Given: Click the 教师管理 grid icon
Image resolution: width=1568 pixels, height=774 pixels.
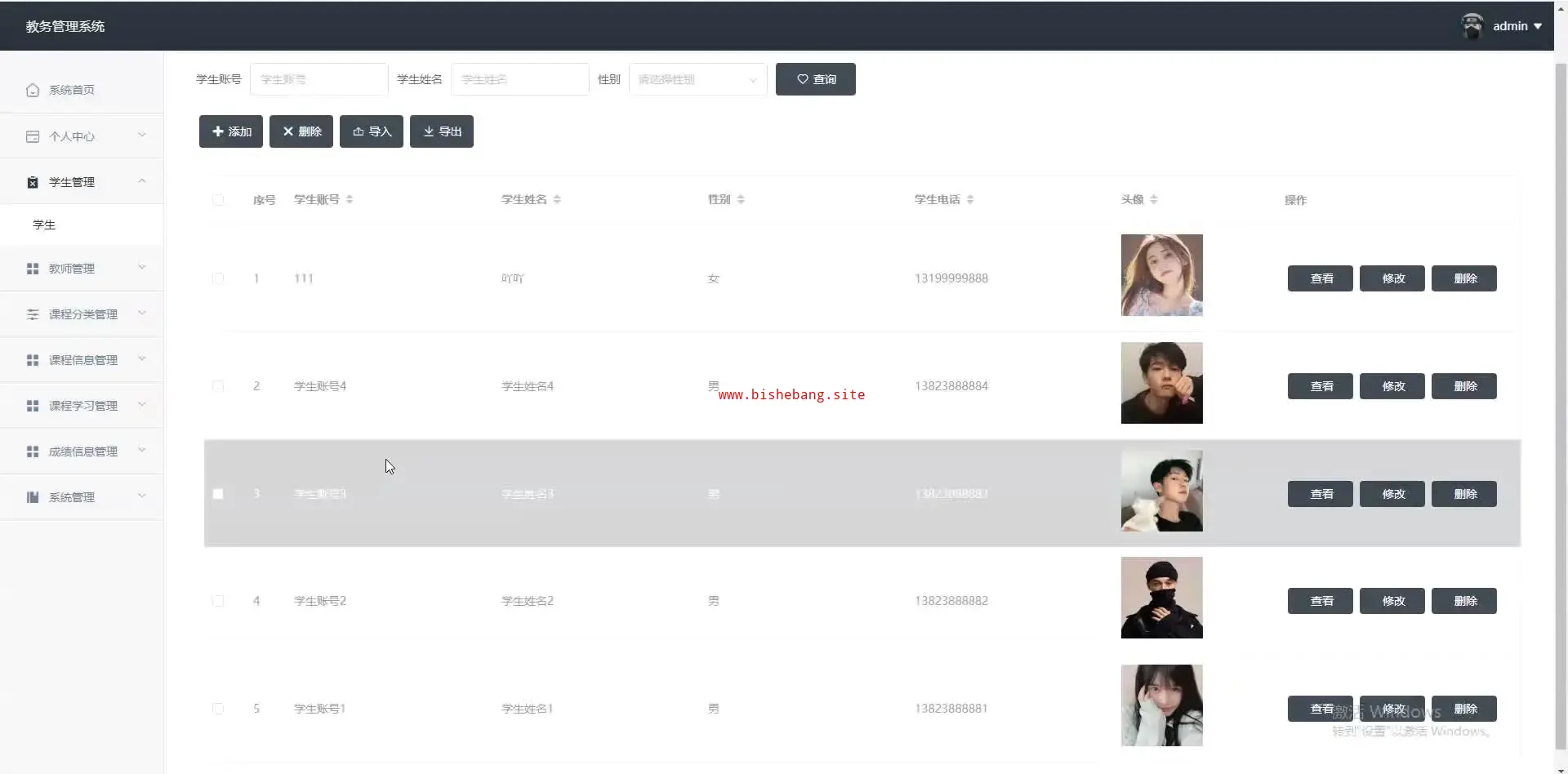Looking at the screenshot, I should [x=33, y=269].
